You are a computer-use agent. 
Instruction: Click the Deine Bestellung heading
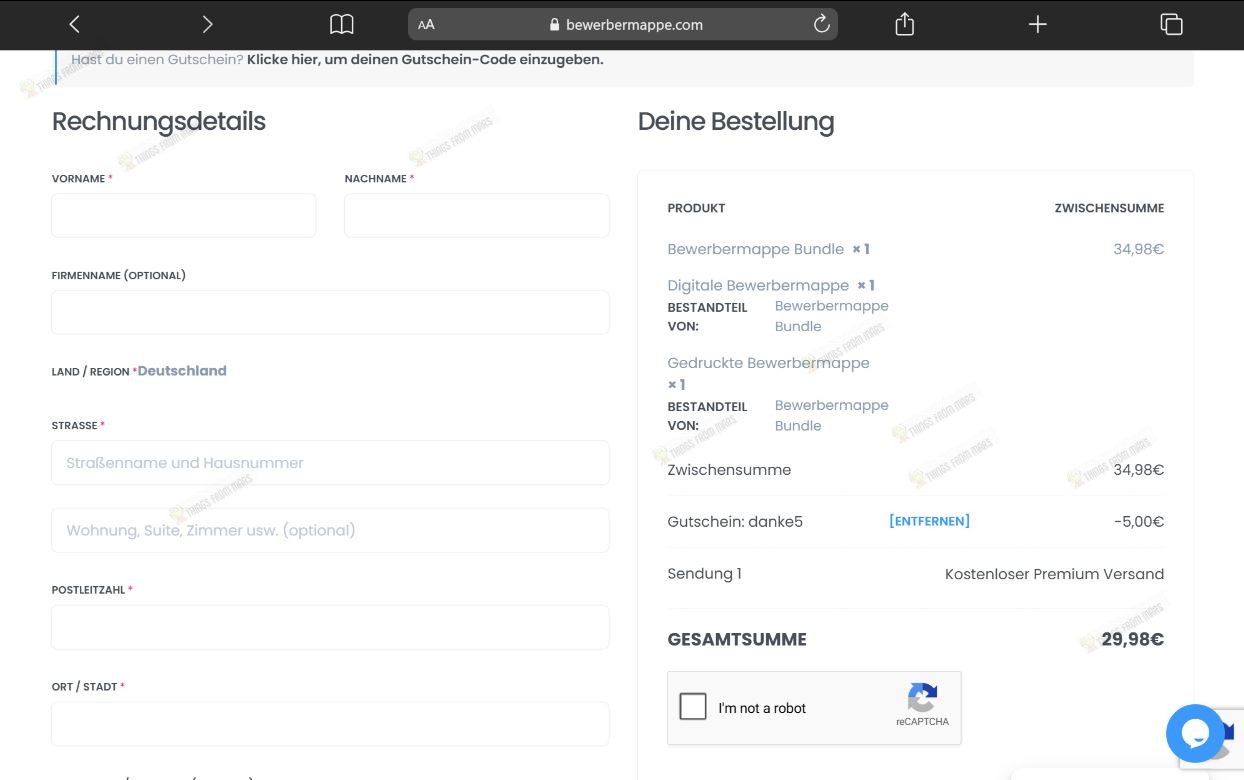[736, 121]
